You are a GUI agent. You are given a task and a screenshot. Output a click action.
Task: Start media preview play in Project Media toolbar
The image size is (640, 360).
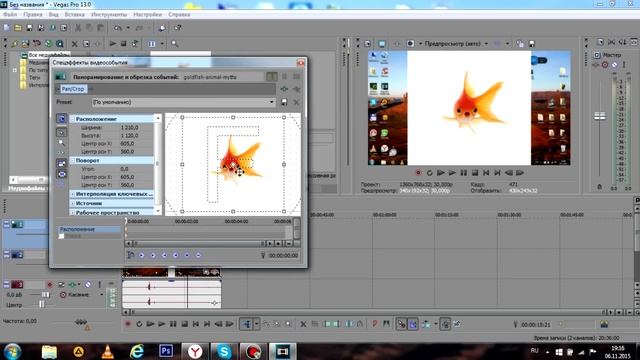(x=113, y=44)
